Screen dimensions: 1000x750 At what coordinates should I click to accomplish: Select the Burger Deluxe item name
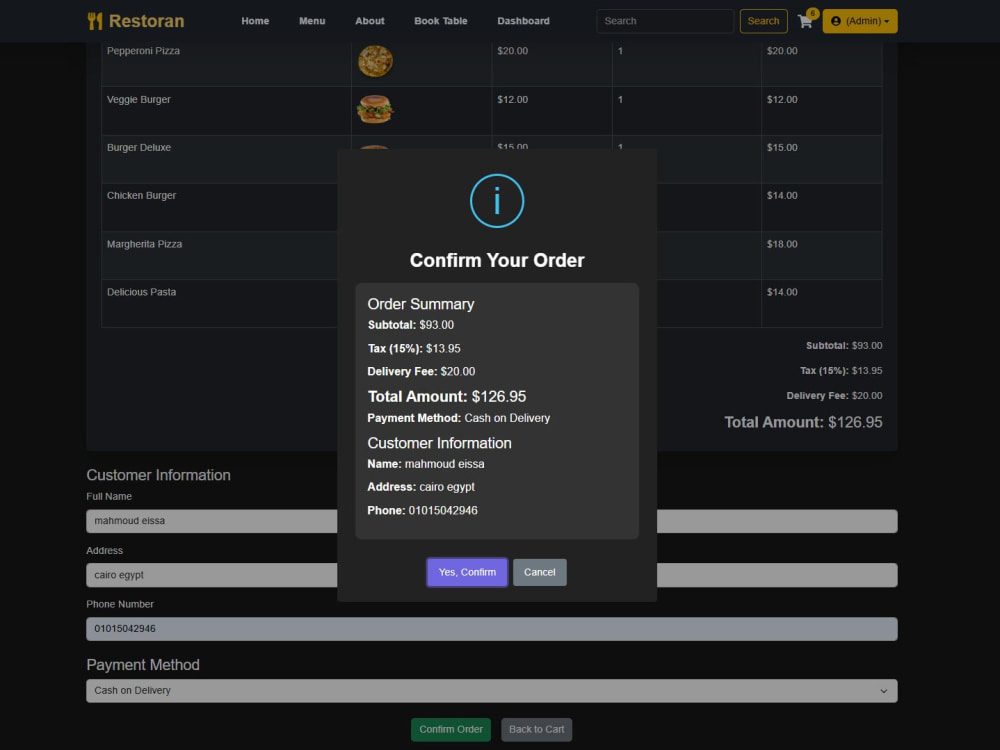138,147
